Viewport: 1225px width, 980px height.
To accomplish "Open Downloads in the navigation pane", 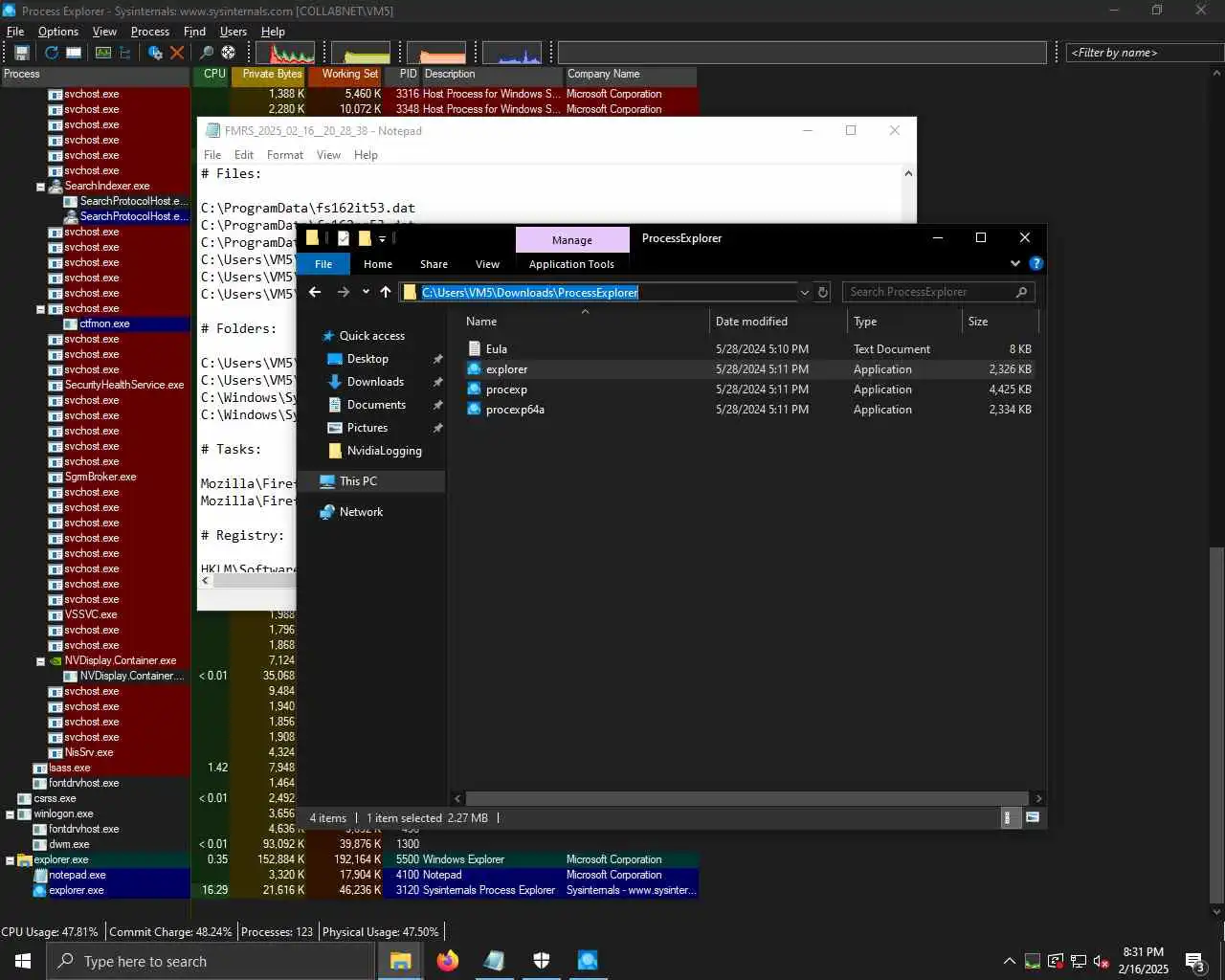I will (x=375, y=382).
